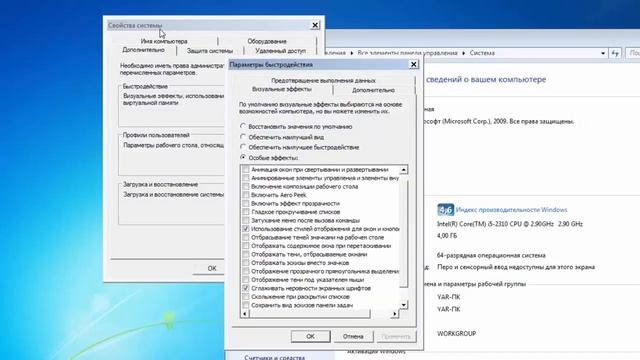Click the Control Panel search field
Screen dimensions: 640x360
[633, 53]
